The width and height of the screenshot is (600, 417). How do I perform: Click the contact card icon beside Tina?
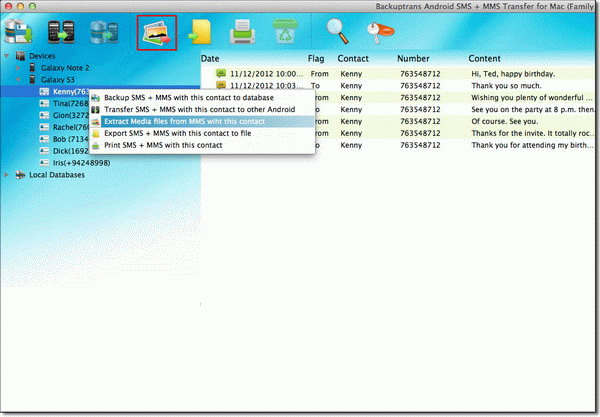click(x=44, y=103)
